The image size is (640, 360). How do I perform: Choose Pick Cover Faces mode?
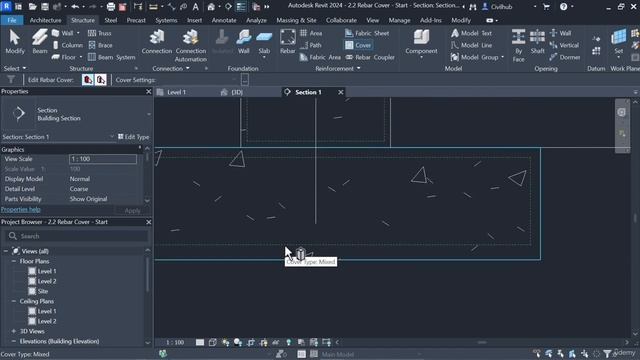pyautogui.click(x=101, y=80)
